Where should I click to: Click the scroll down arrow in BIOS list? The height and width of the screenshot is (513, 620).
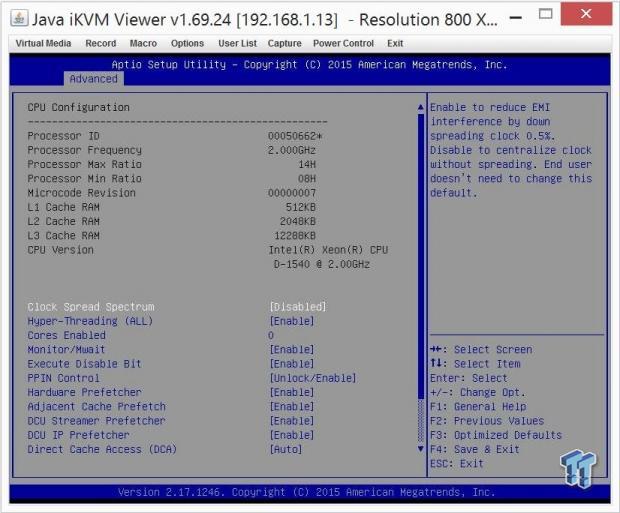click(x=421, y=449)
